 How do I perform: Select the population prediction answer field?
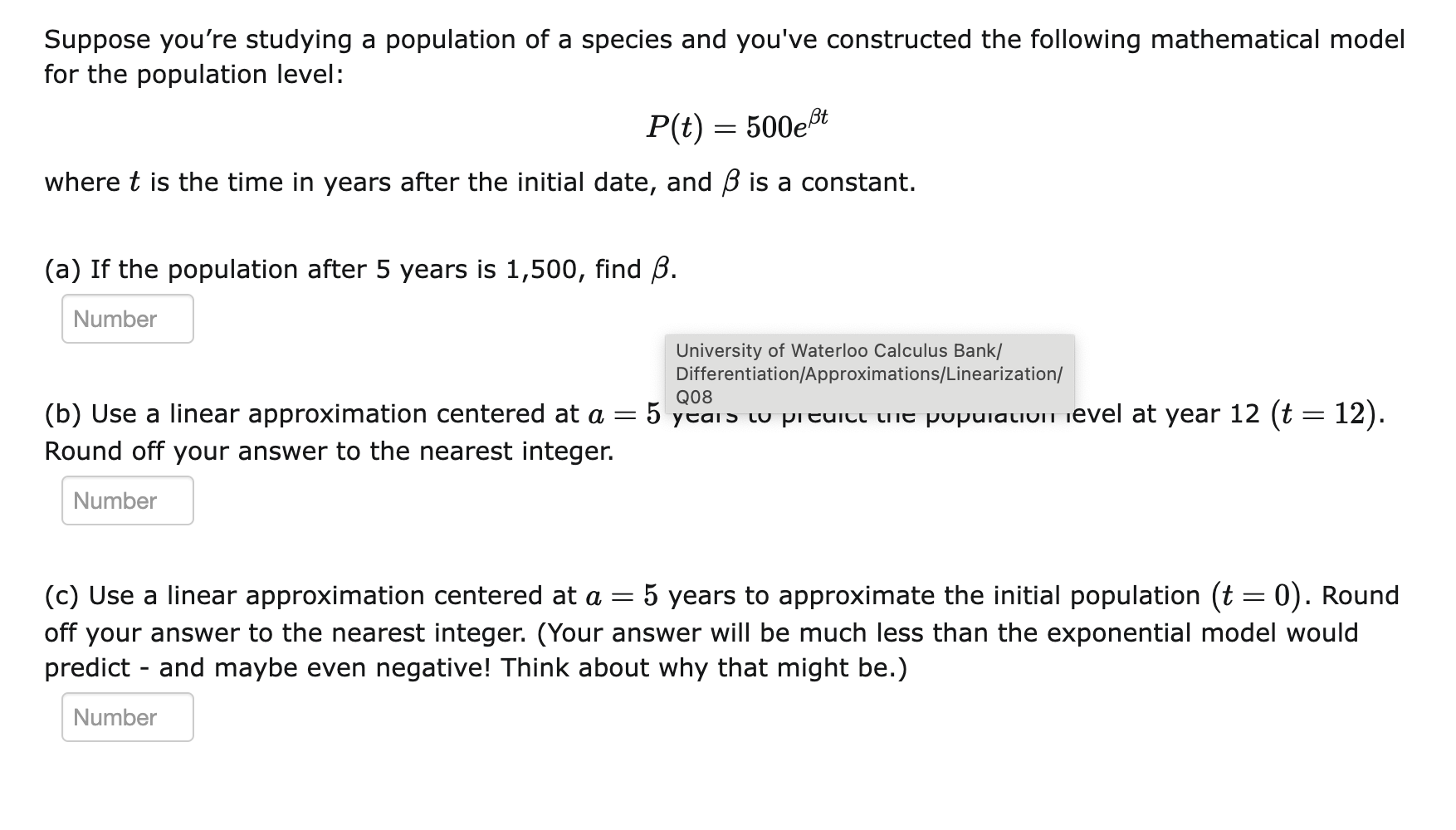pyautogui.click(x=126, y=500)
